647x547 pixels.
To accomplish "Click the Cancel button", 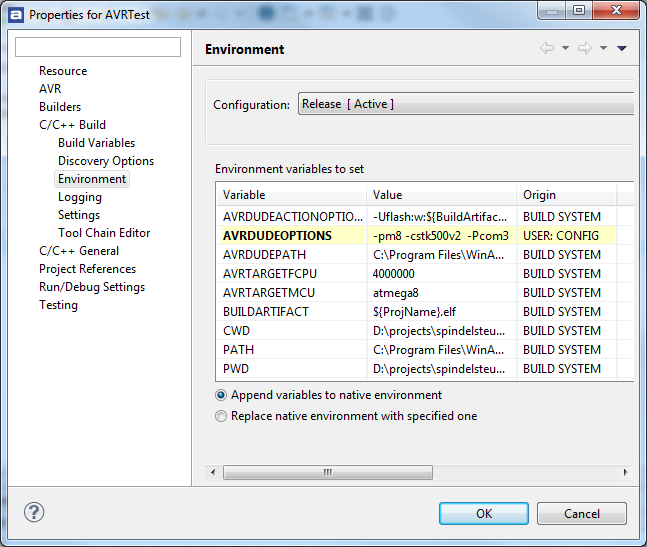I will [x=581, y=513].
